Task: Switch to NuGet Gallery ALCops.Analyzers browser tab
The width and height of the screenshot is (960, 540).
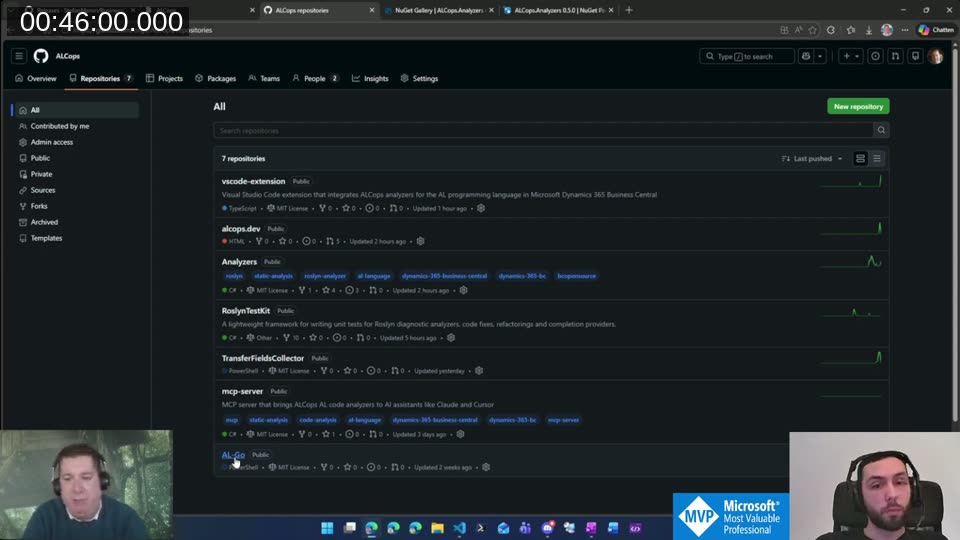Action: point(438,10)
